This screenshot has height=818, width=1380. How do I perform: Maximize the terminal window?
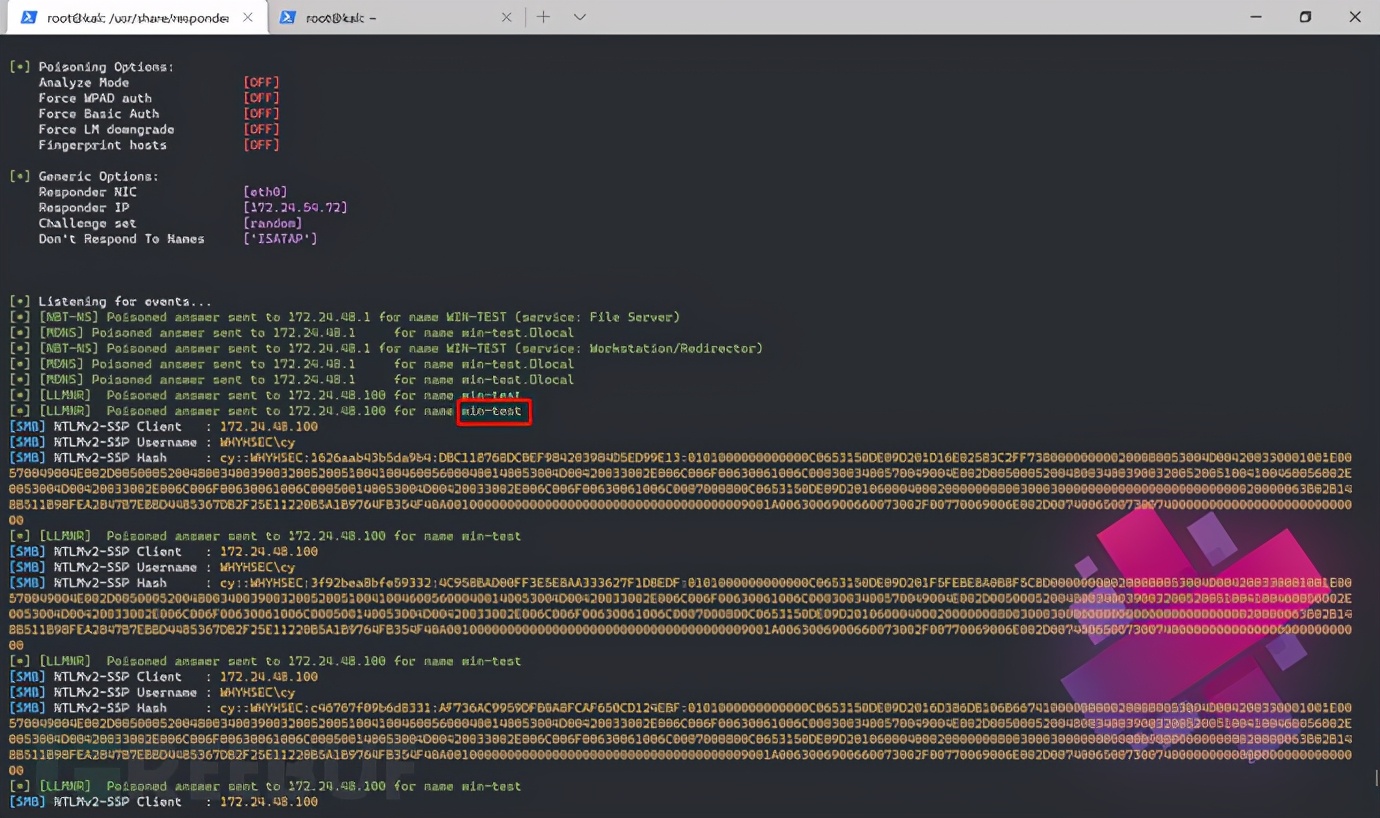pyautogui.click(x=1305, y=17)
